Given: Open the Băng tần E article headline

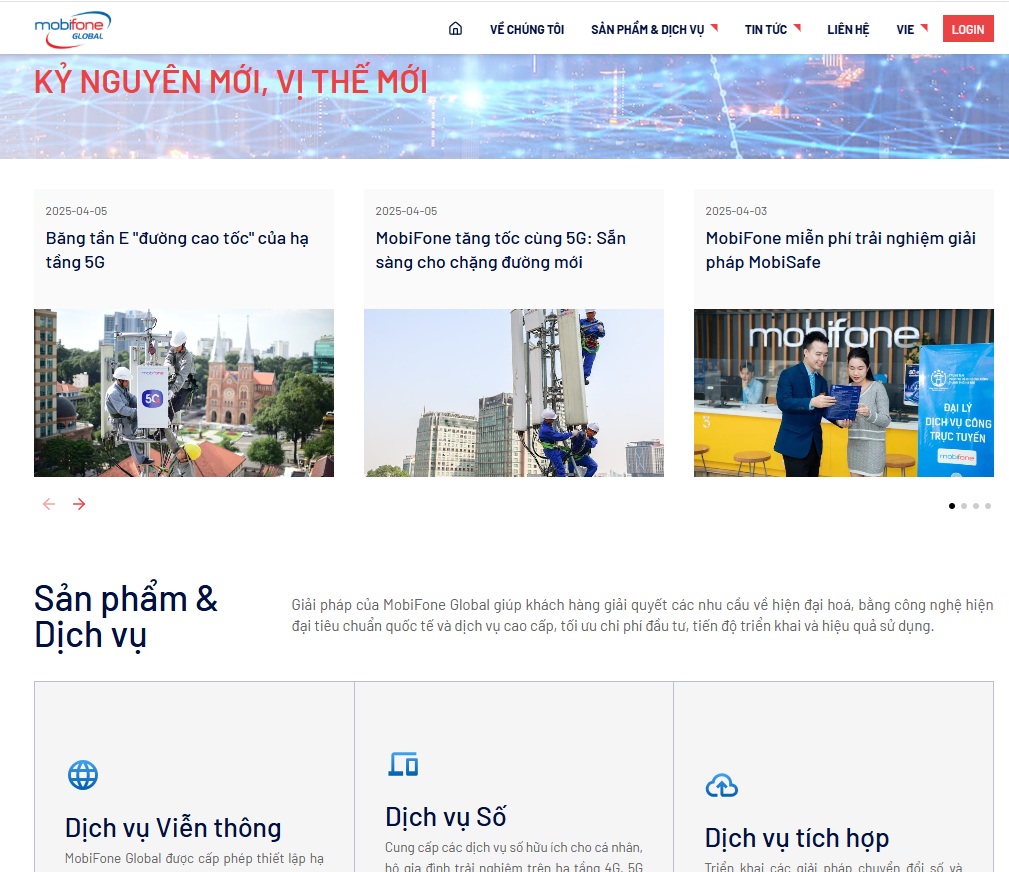Looking at the screenshot, I should pyautogui.click(x=177, y=250).
